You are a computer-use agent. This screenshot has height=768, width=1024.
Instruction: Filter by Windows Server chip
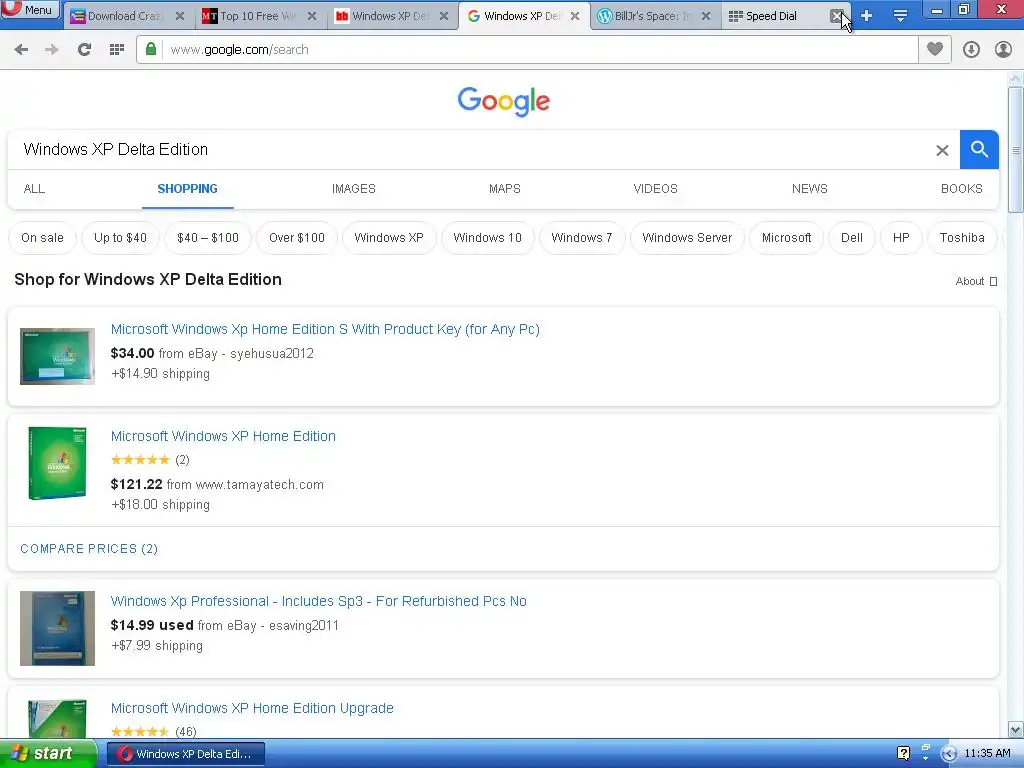click(687, 238)
